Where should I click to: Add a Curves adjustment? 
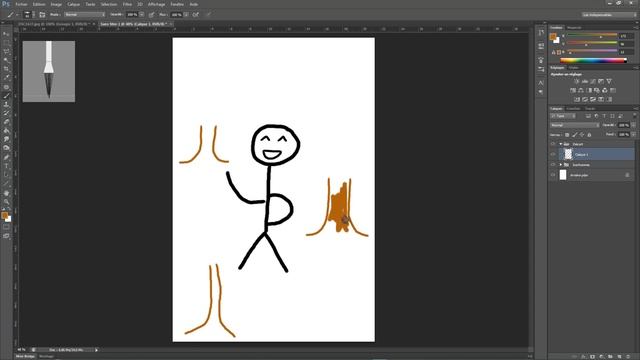pyautogui.click(x=593, y=81)
